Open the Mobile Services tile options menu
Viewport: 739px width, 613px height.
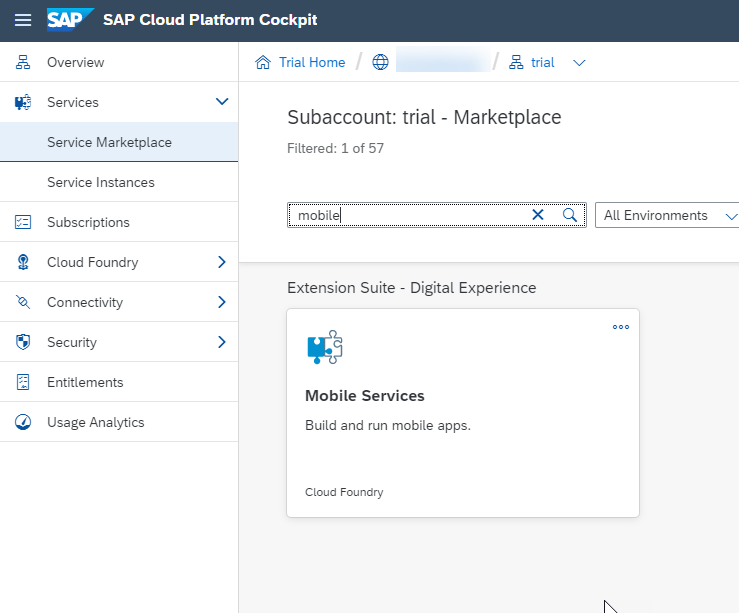pyautogui.click(x=621, y=327)
